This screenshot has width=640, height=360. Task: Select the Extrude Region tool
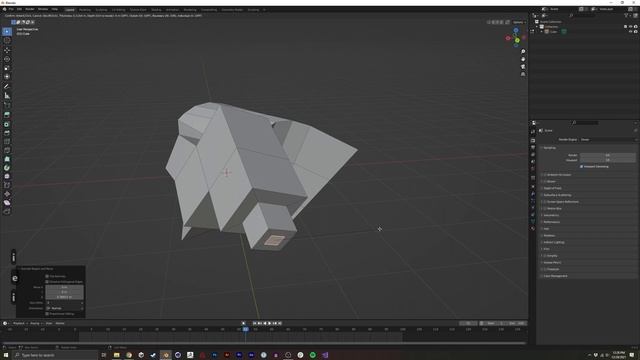[x=7, y=115]
